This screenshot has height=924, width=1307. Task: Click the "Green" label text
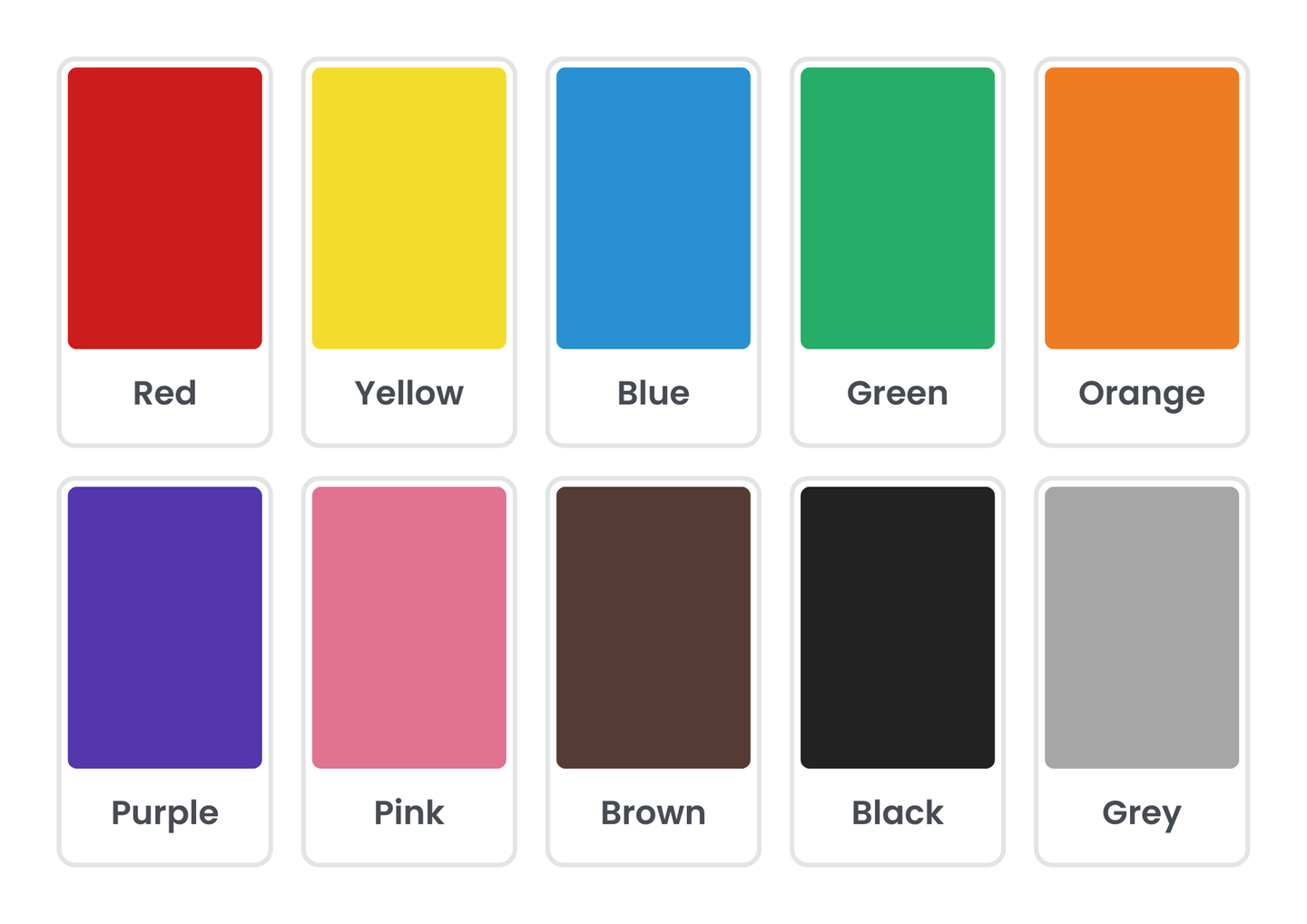click(x=897, y=393)
